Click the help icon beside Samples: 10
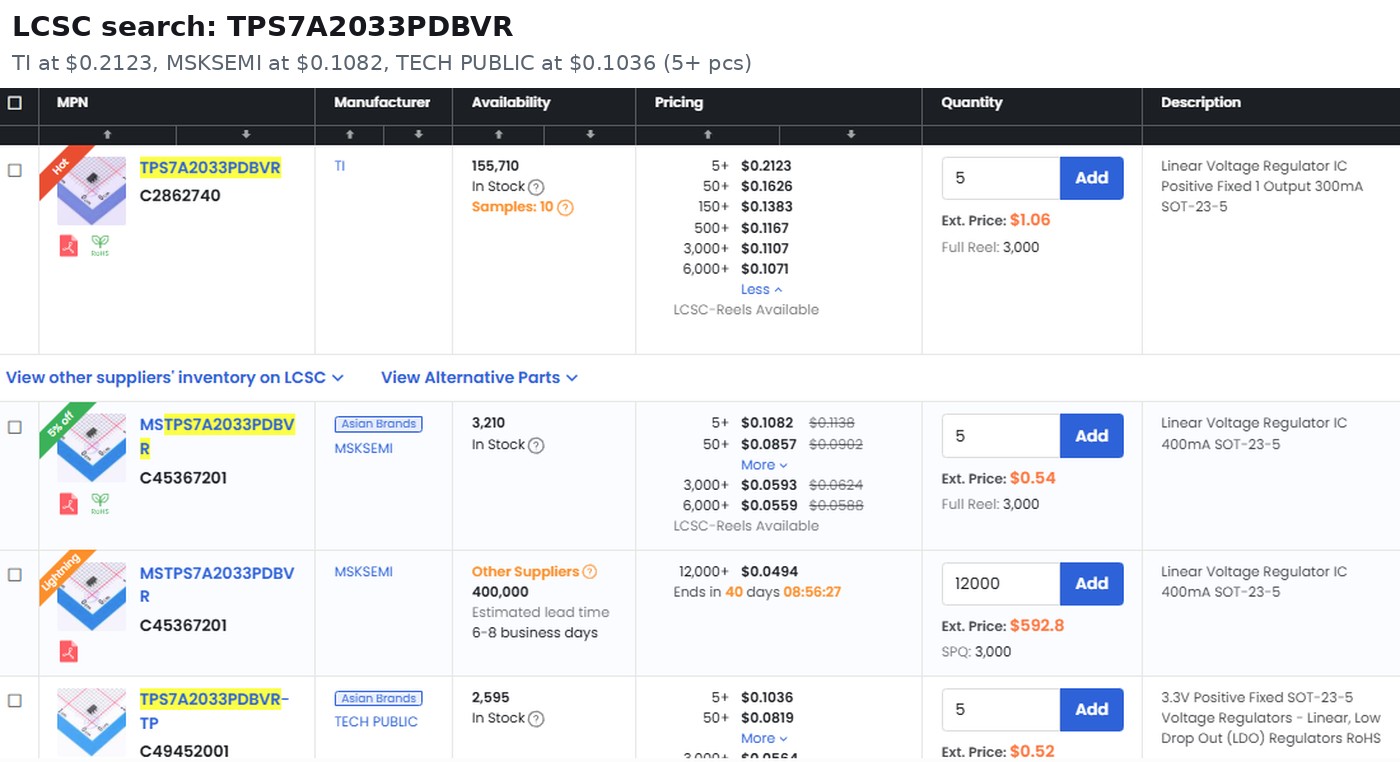1400x762 pixels. (565, 208)
